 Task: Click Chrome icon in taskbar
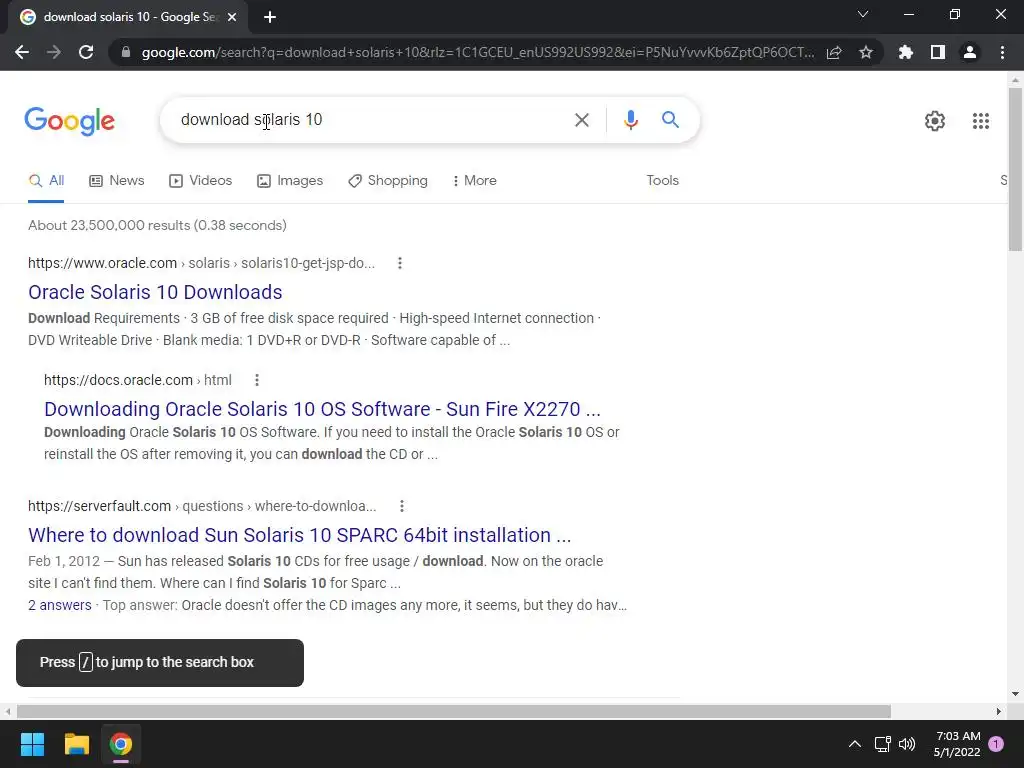point(121,744)
